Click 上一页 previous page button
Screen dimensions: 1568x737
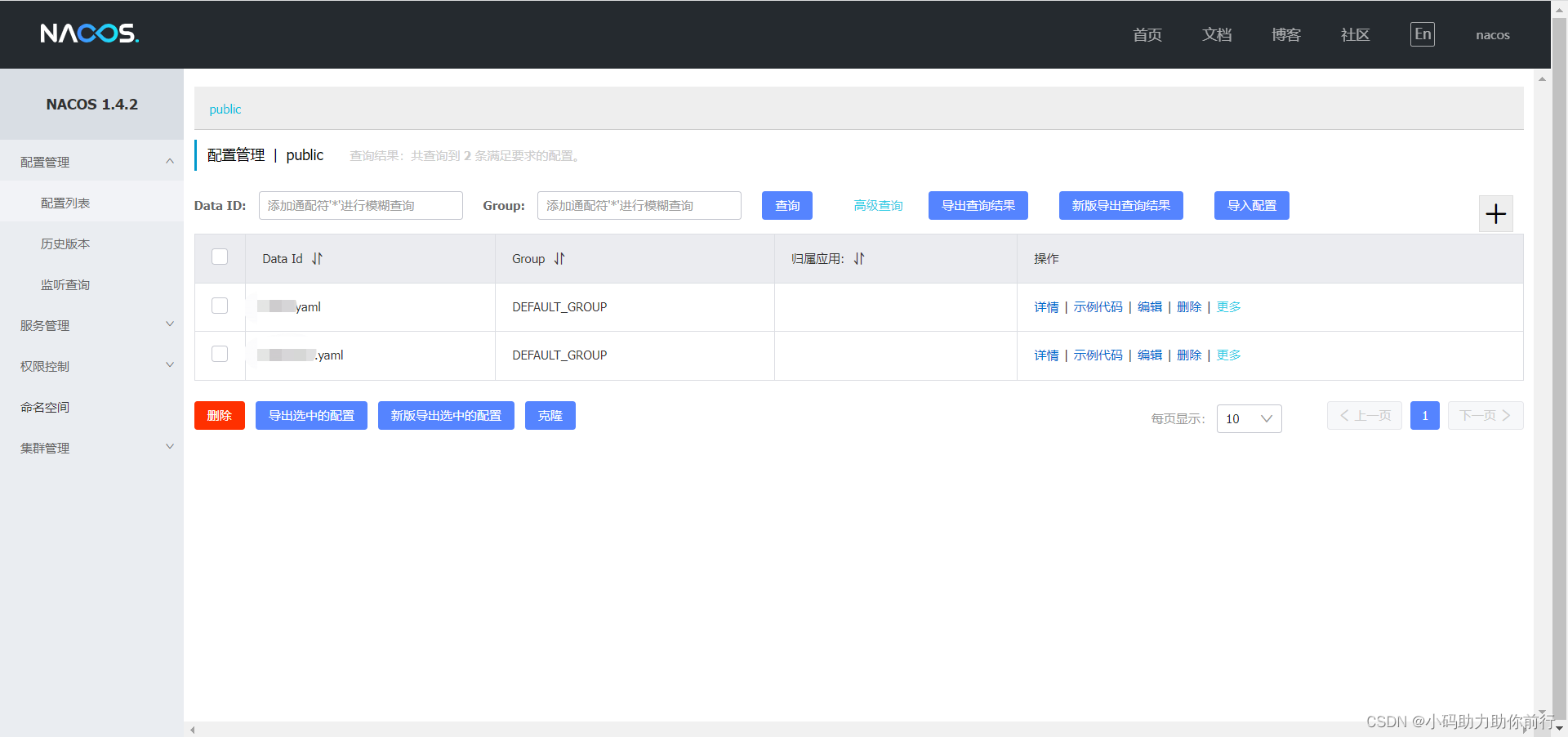[1365, 416]
